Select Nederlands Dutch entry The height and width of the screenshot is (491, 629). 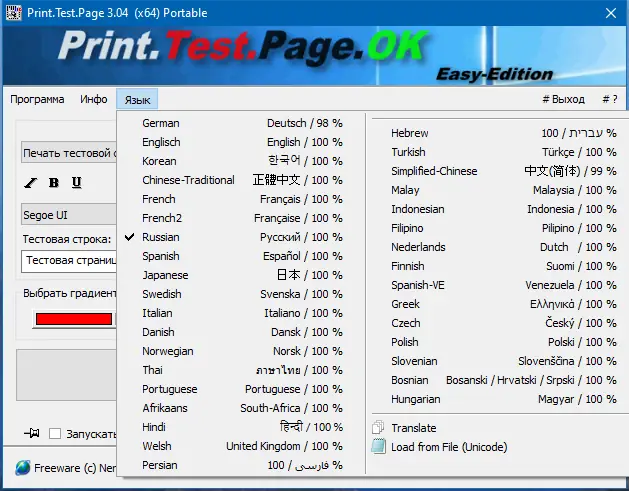498,247
